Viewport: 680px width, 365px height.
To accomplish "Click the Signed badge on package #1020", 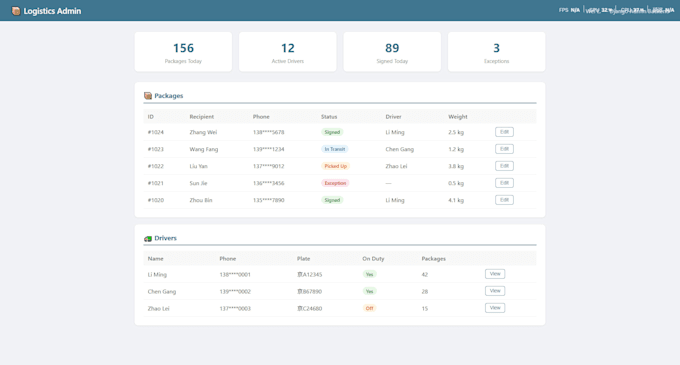I will [332, 200].
